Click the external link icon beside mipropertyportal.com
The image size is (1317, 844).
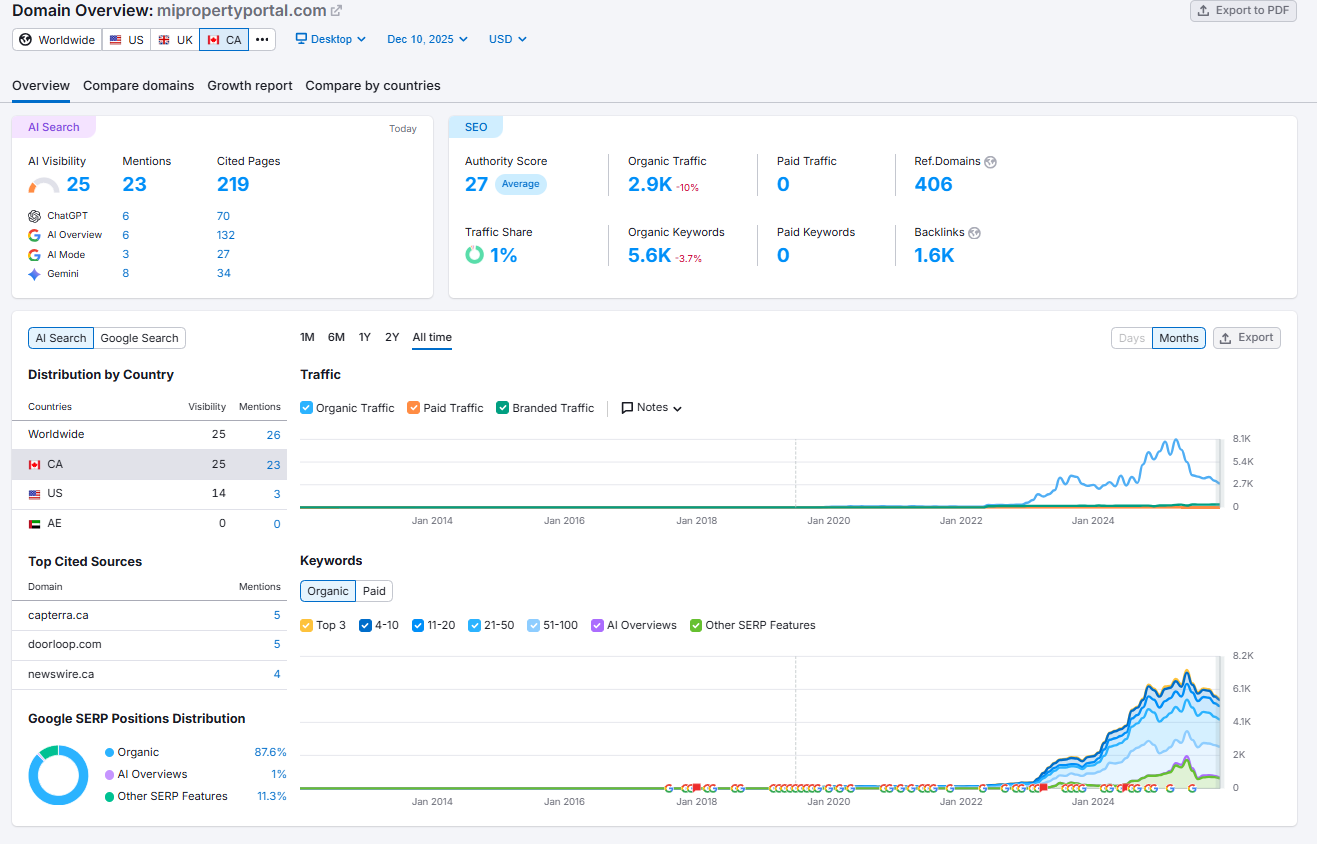[335, 10]
